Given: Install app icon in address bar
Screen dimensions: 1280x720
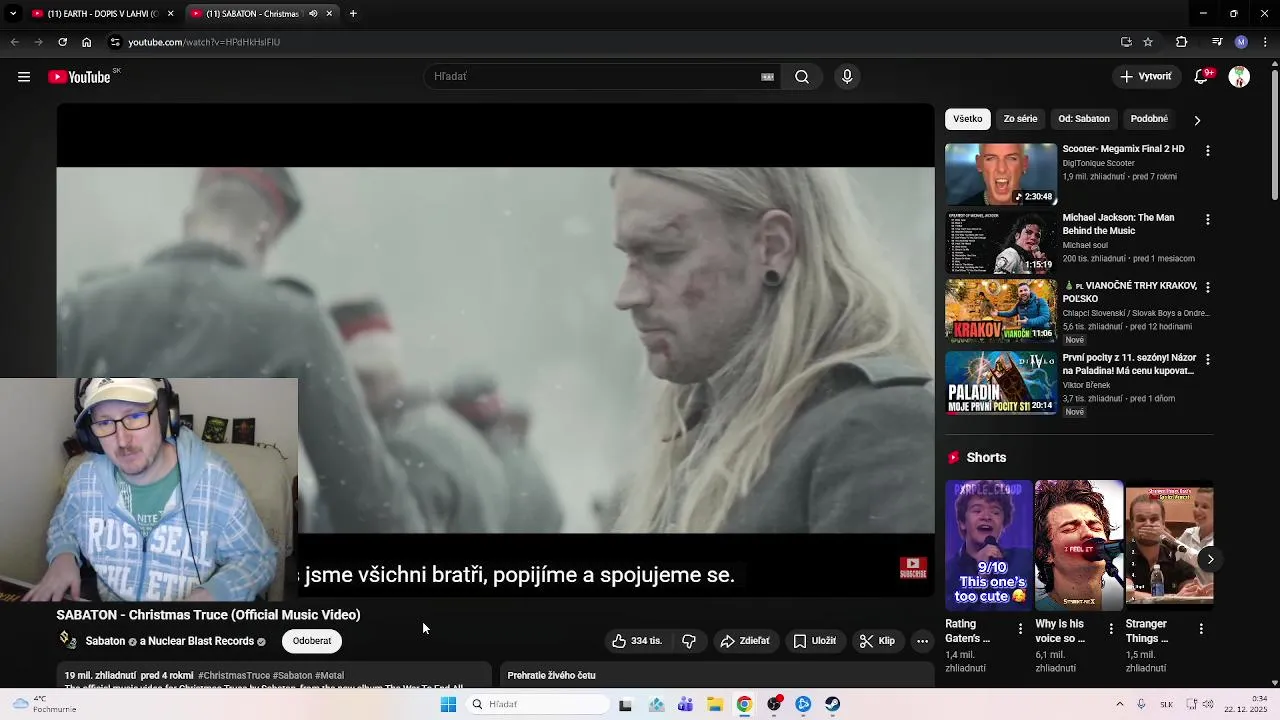Looking at the screenshot, I should [1126, 42].
